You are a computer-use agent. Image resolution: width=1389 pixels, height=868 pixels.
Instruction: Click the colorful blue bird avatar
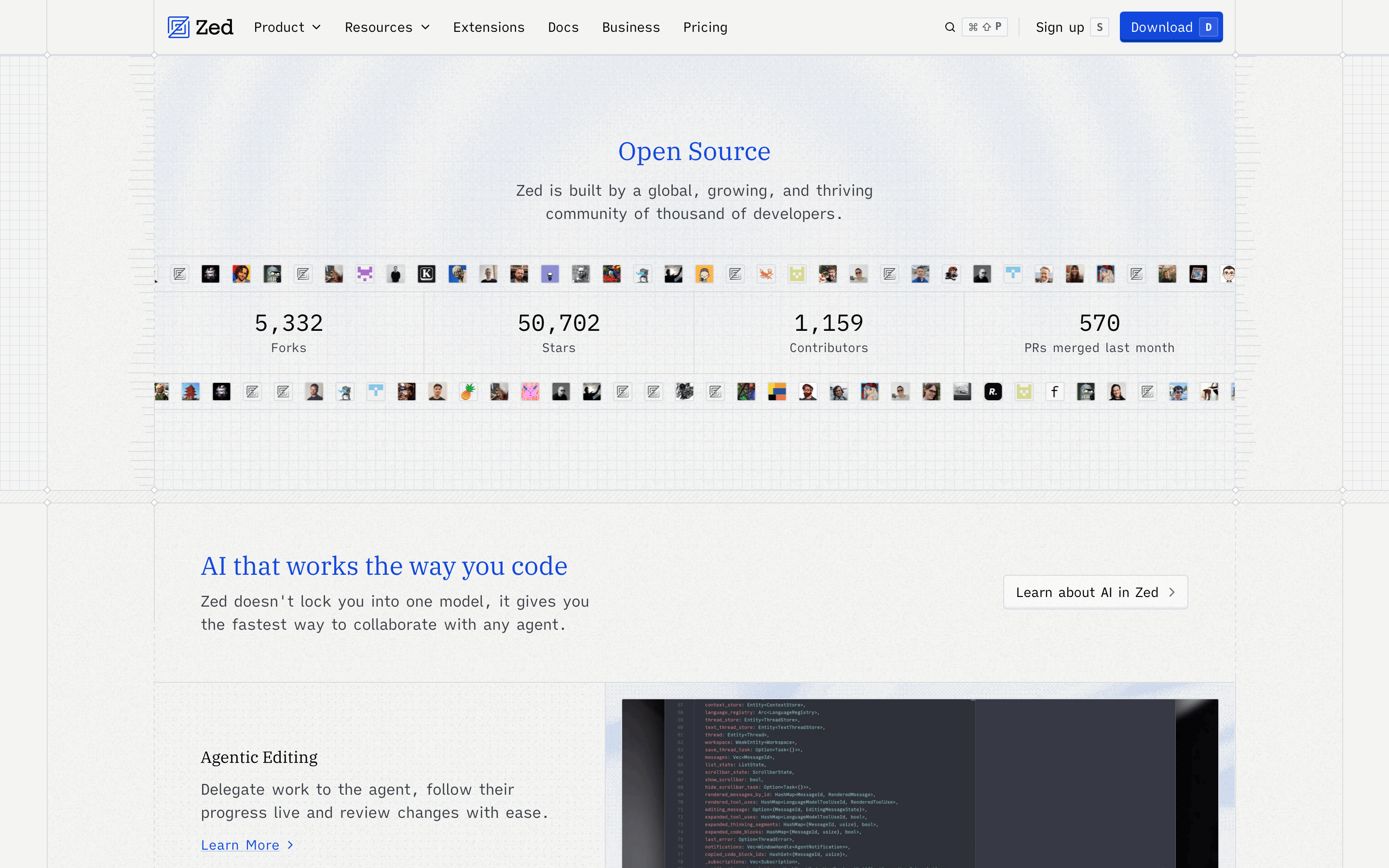[x=612, y=274]
